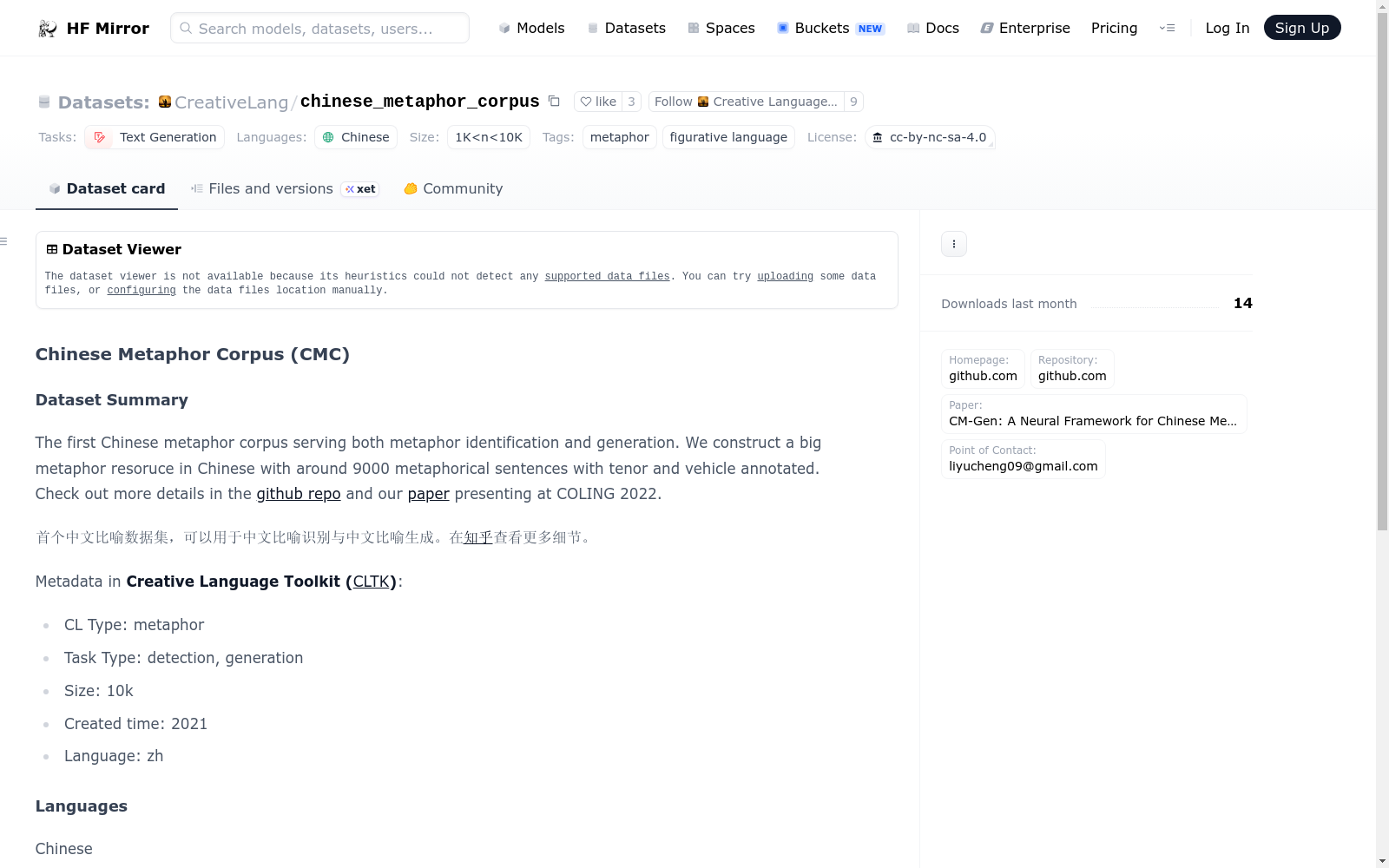Open the Repository github.com link
The width and height of the screenshot is (1389, 868).
[1072, 369]
